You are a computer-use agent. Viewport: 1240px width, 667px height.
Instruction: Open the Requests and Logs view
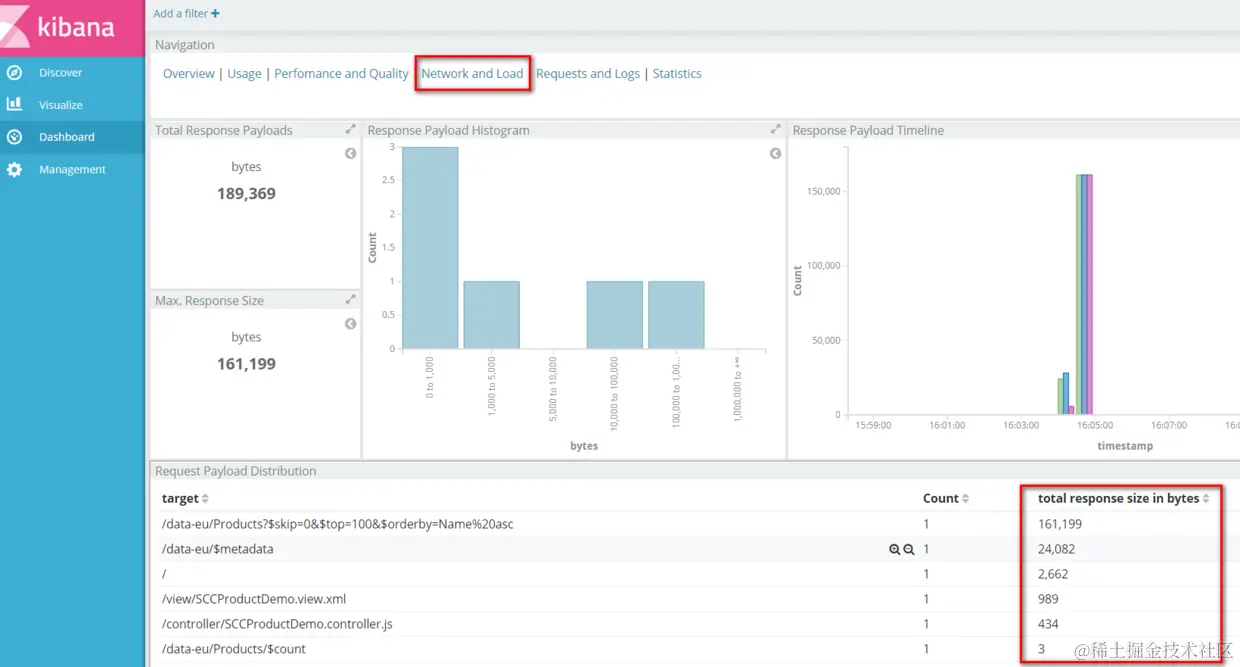click(x=588, y=73)
